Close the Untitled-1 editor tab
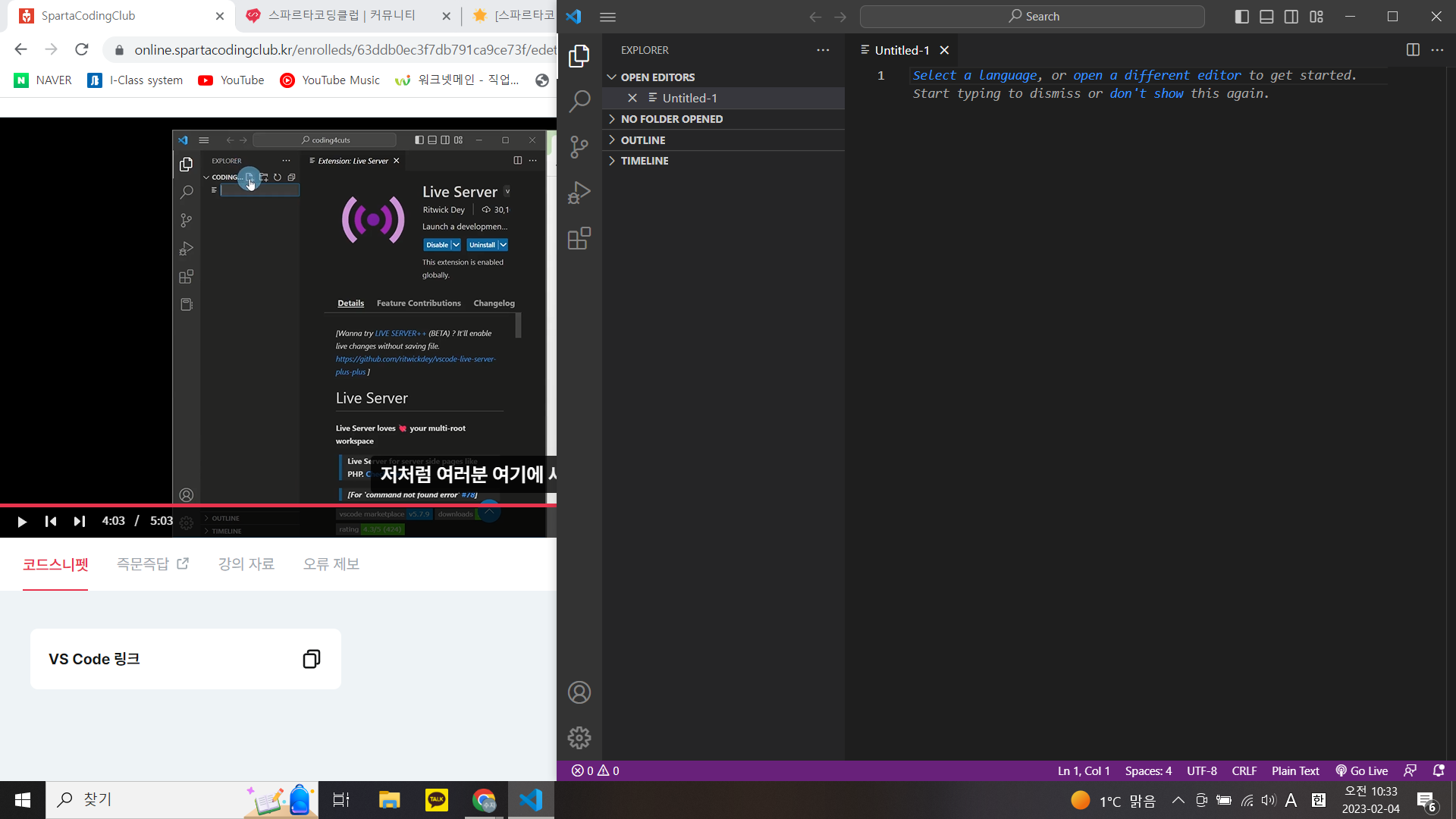Screen dimensions: 1456x819 coord(944,50)
